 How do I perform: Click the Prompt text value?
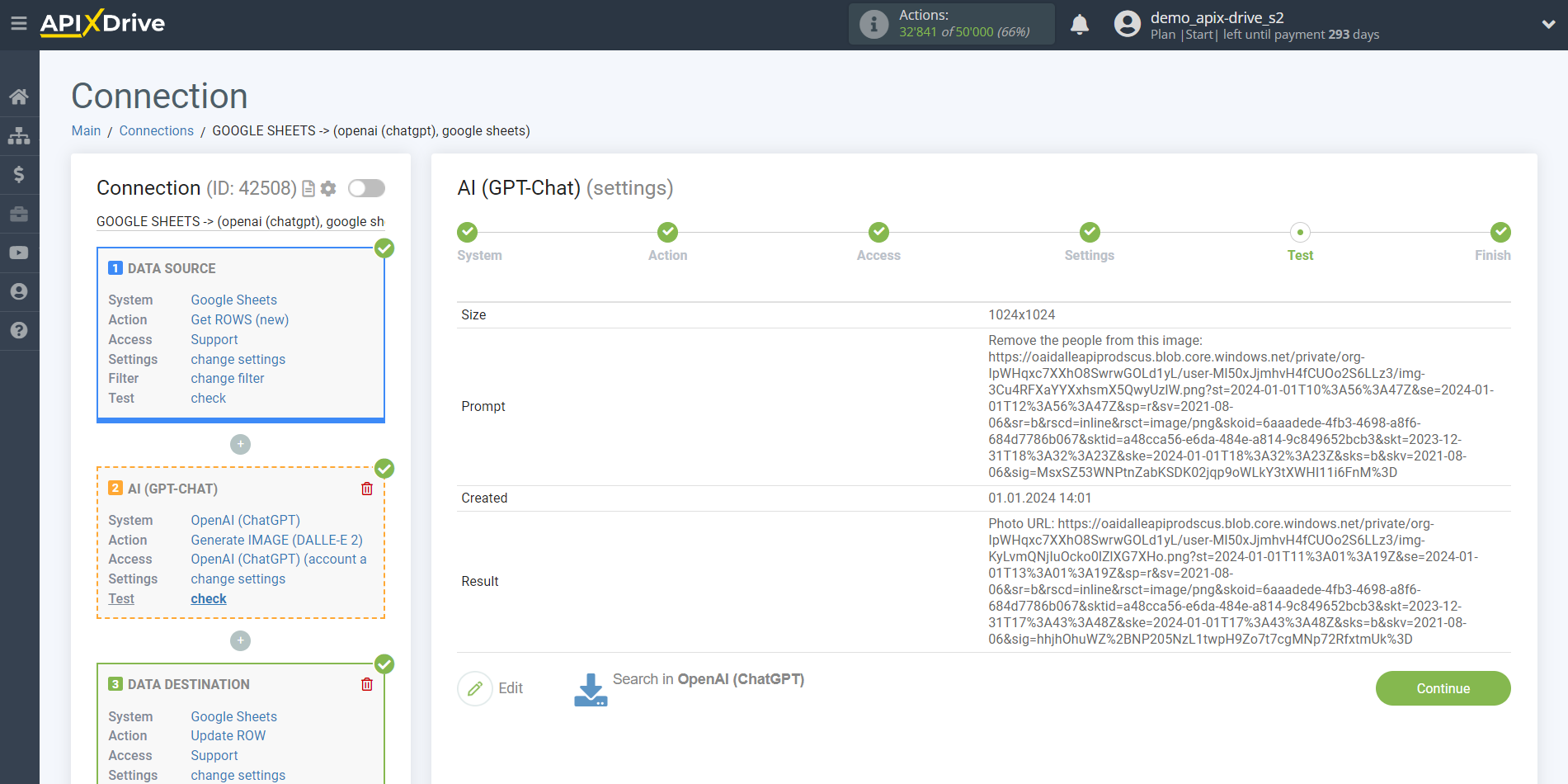(x=1241, y=406)
